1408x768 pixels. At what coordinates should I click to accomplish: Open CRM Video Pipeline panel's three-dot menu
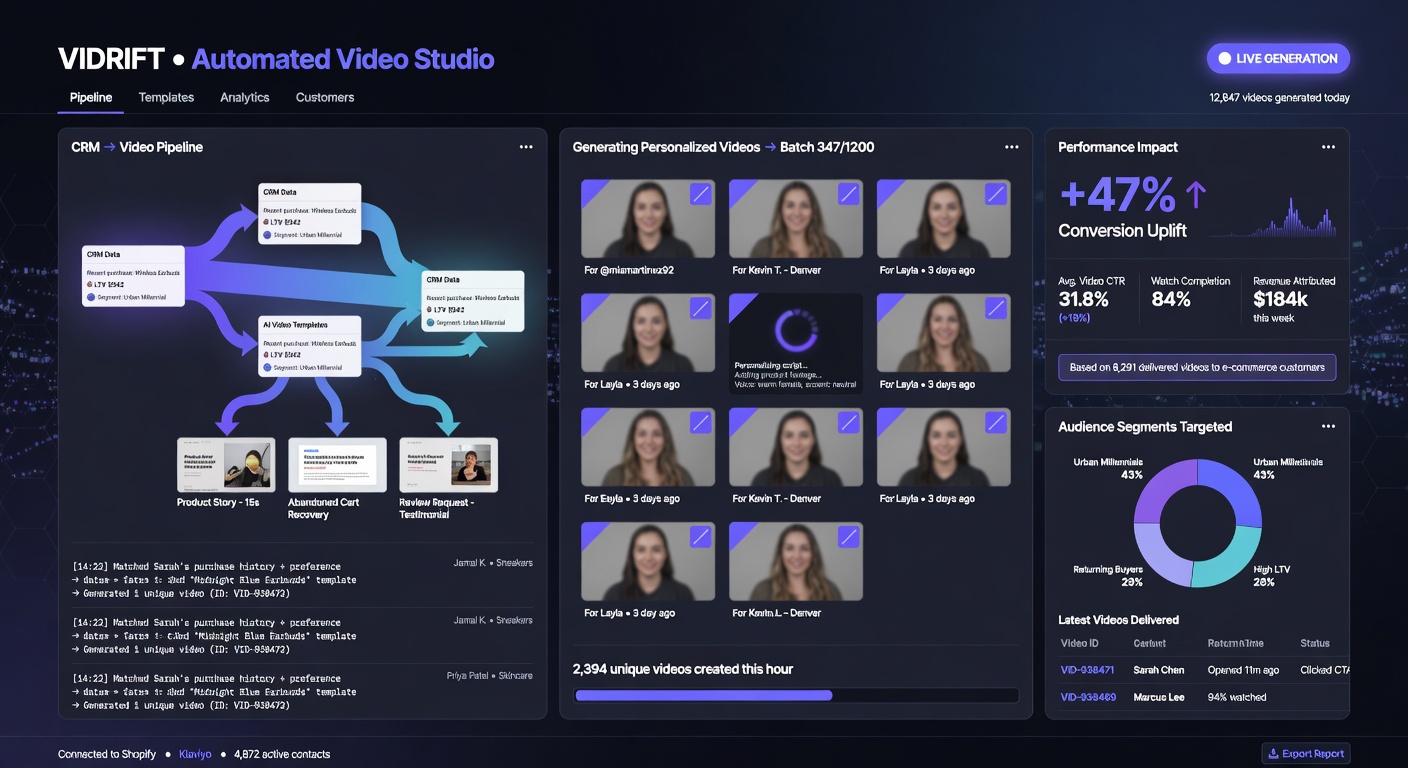click(526, 147)
